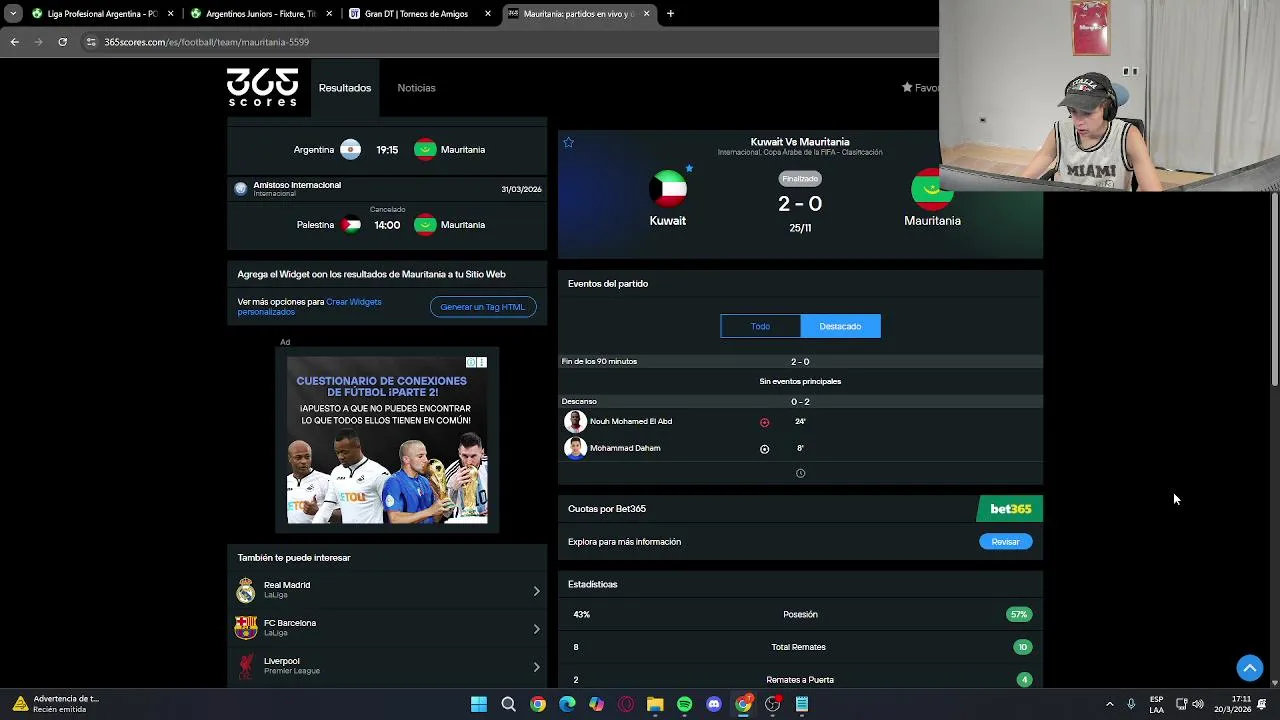Open Spotify from the taskbar
This screenshot has height=720, width=1280.
pos(684,705)
